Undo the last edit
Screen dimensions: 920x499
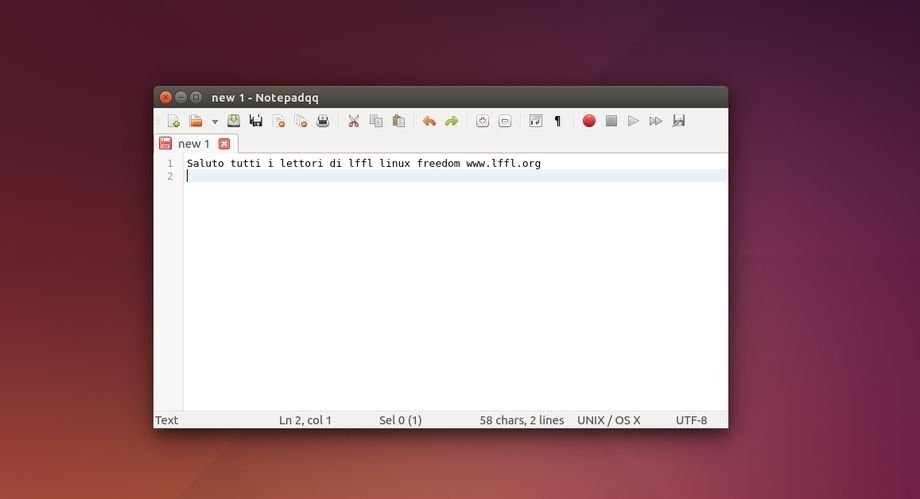[429, 121]
